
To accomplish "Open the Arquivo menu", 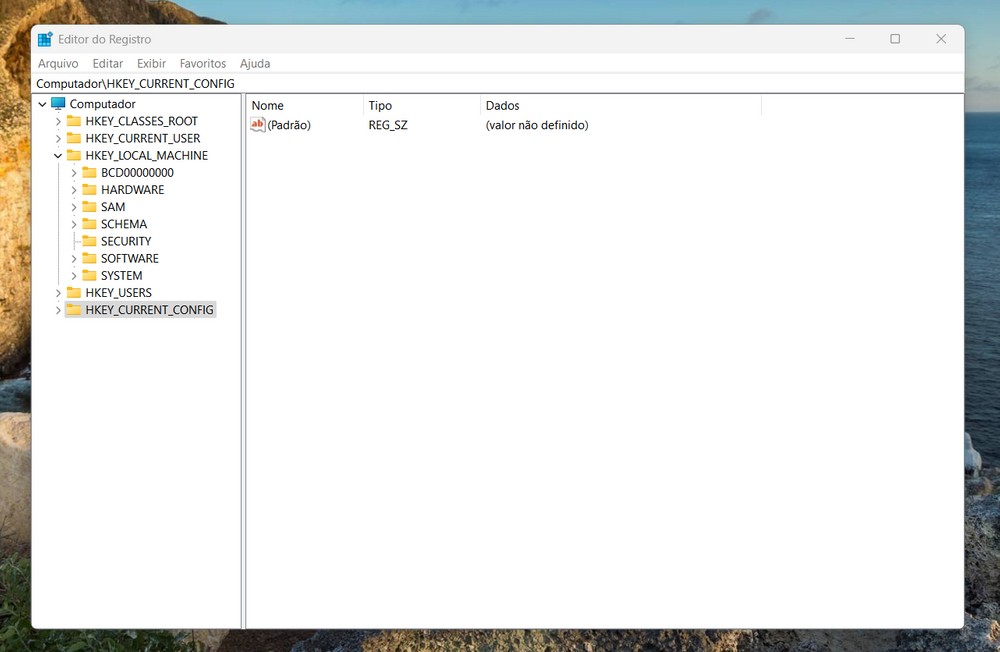I will coord(58,63).
